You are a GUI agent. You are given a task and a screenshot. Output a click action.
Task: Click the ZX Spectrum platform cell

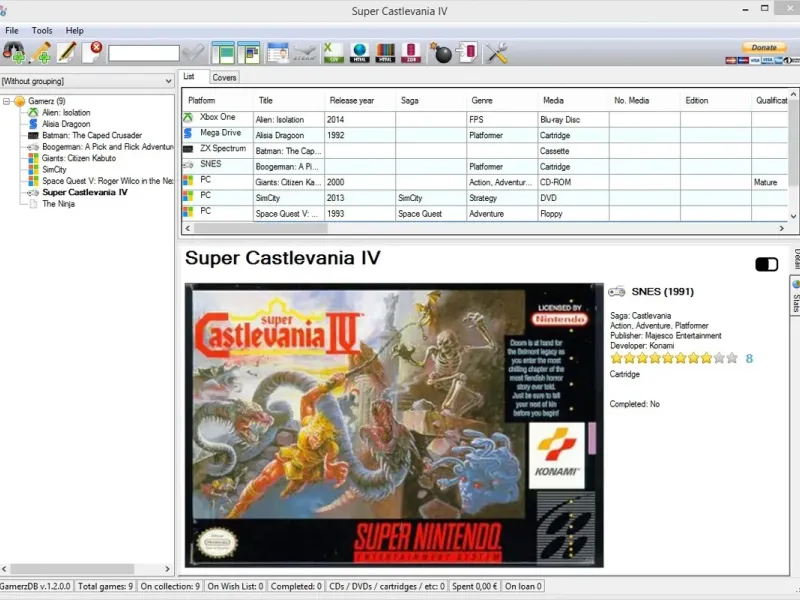click(x=218, y=149)
